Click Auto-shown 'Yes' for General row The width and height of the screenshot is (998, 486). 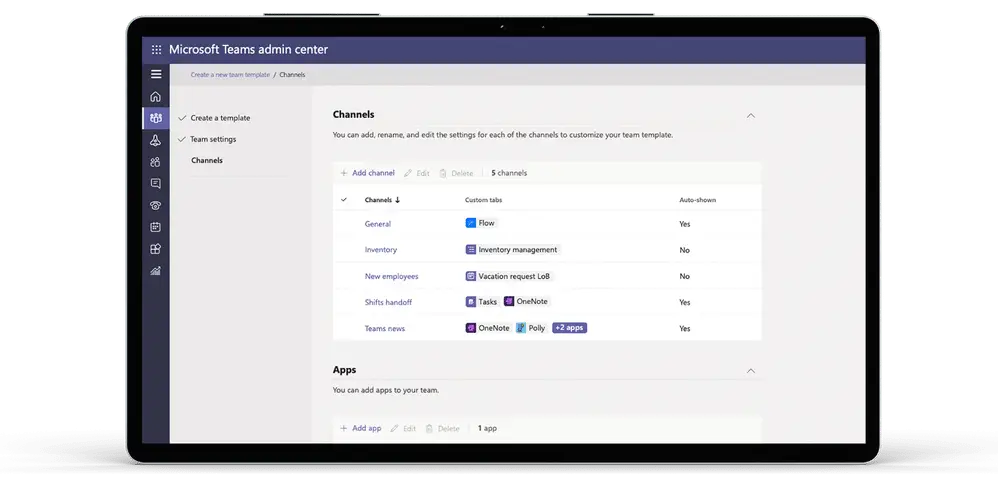click(685, 224)
